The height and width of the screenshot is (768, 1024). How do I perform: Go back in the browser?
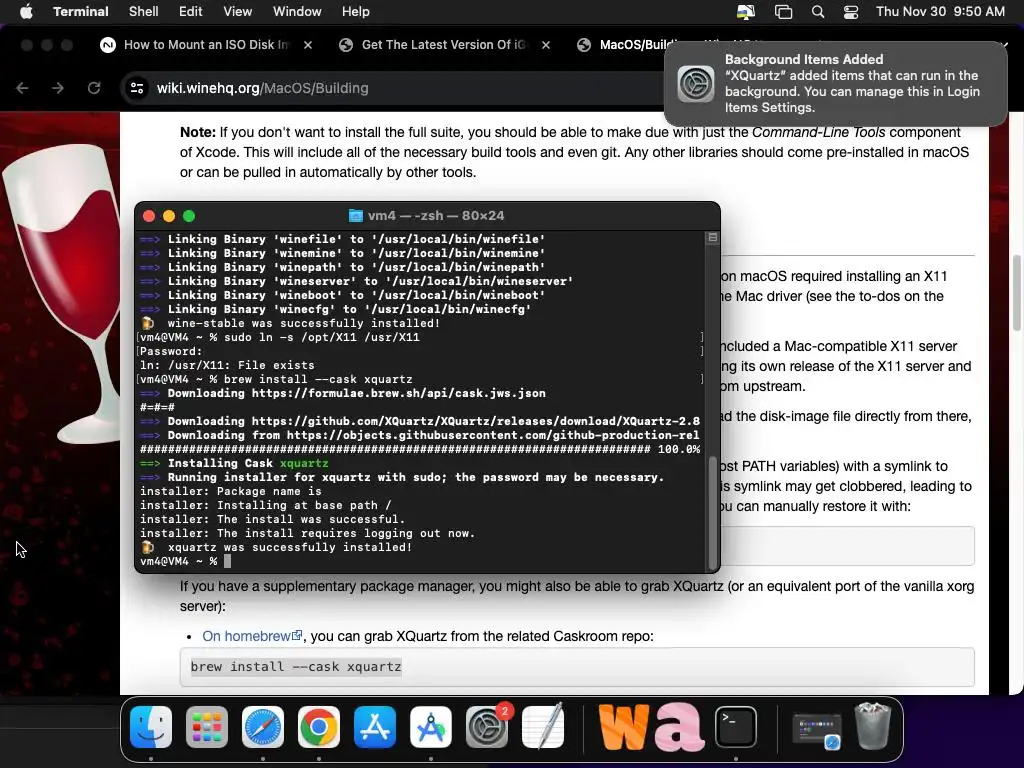pos(22,88)
